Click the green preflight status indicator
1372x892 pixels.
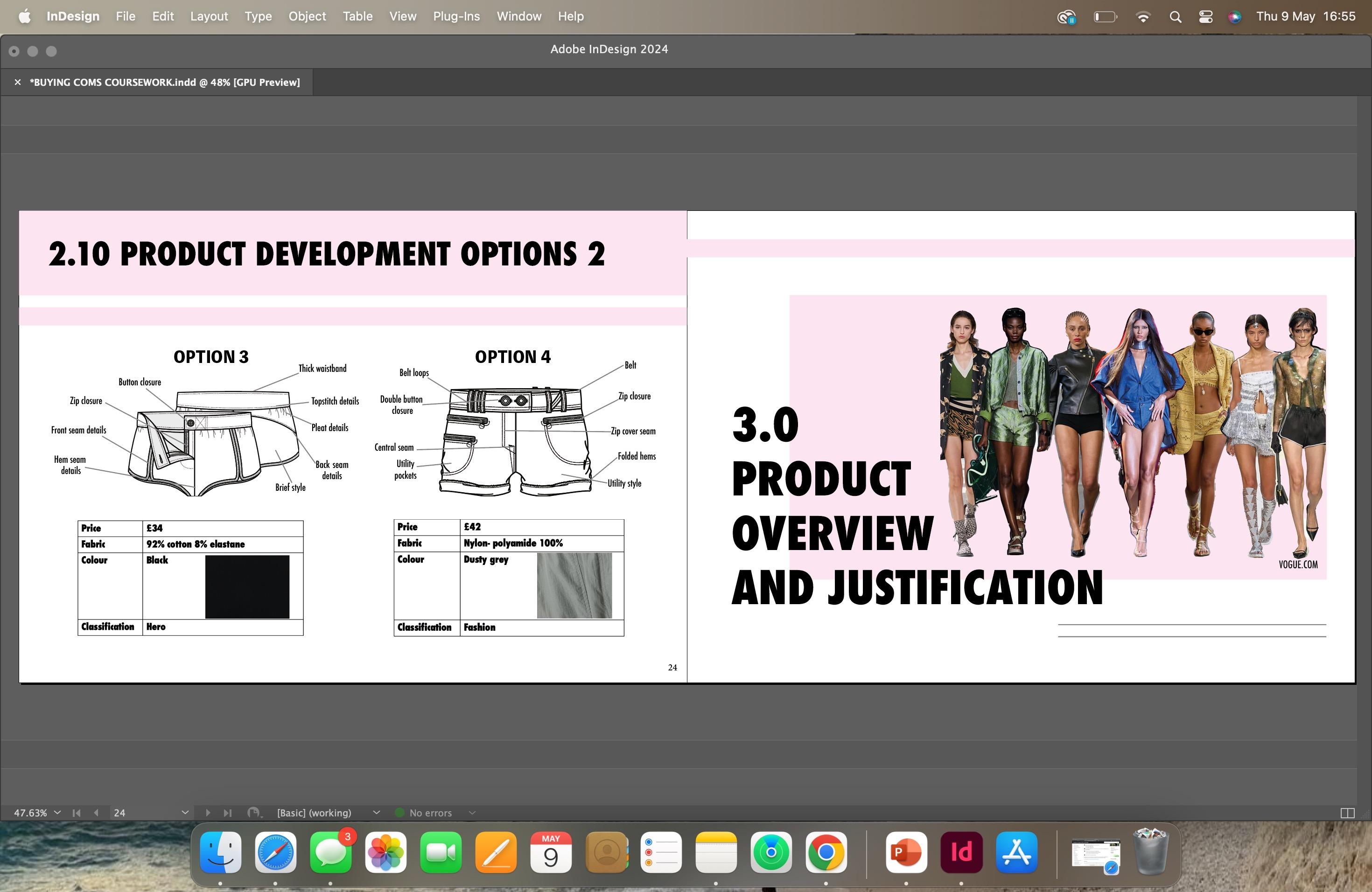(x=399, y=813)
